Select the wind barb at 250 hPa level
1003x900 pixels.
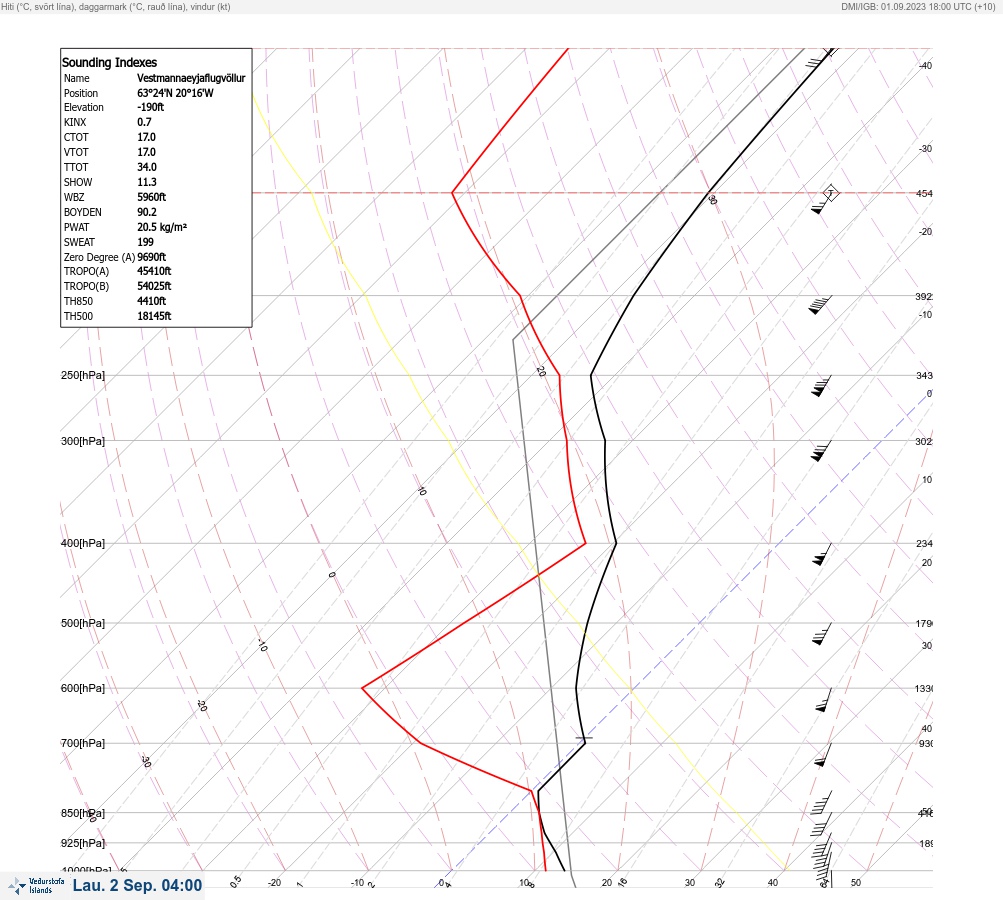(821, 386)
